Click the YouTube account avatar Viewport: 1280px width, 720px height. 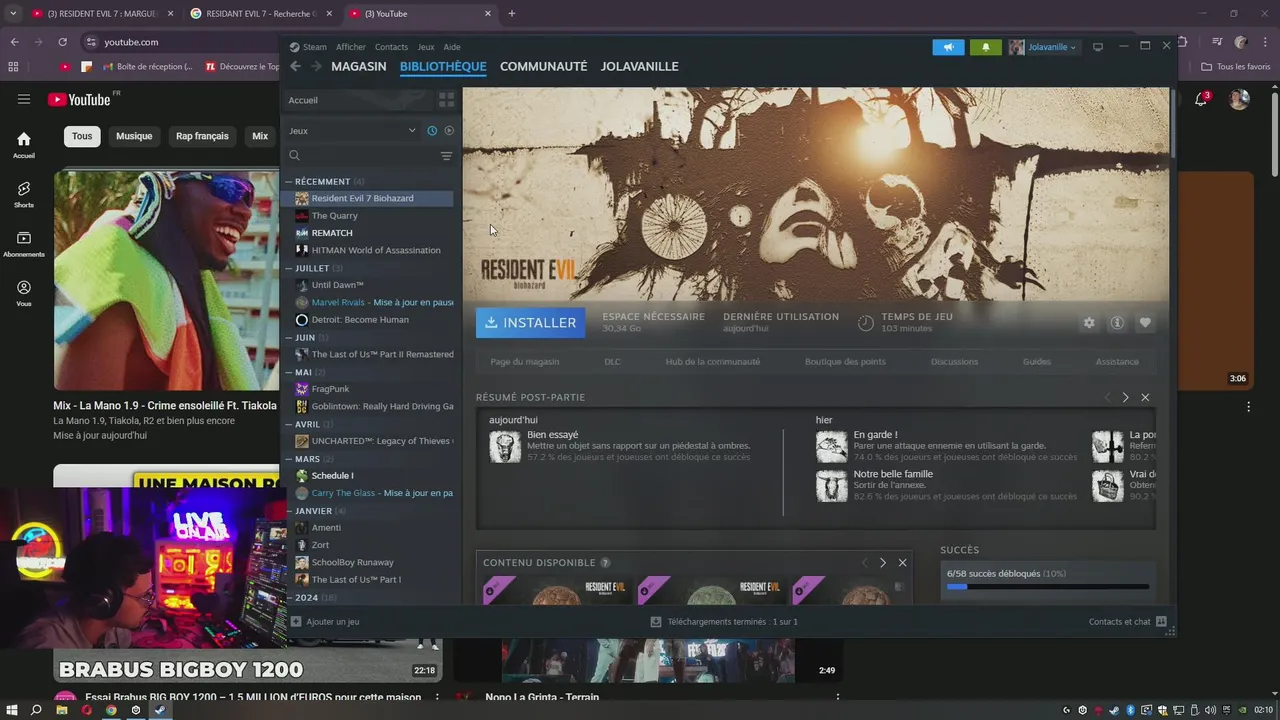pos(1239,99)
